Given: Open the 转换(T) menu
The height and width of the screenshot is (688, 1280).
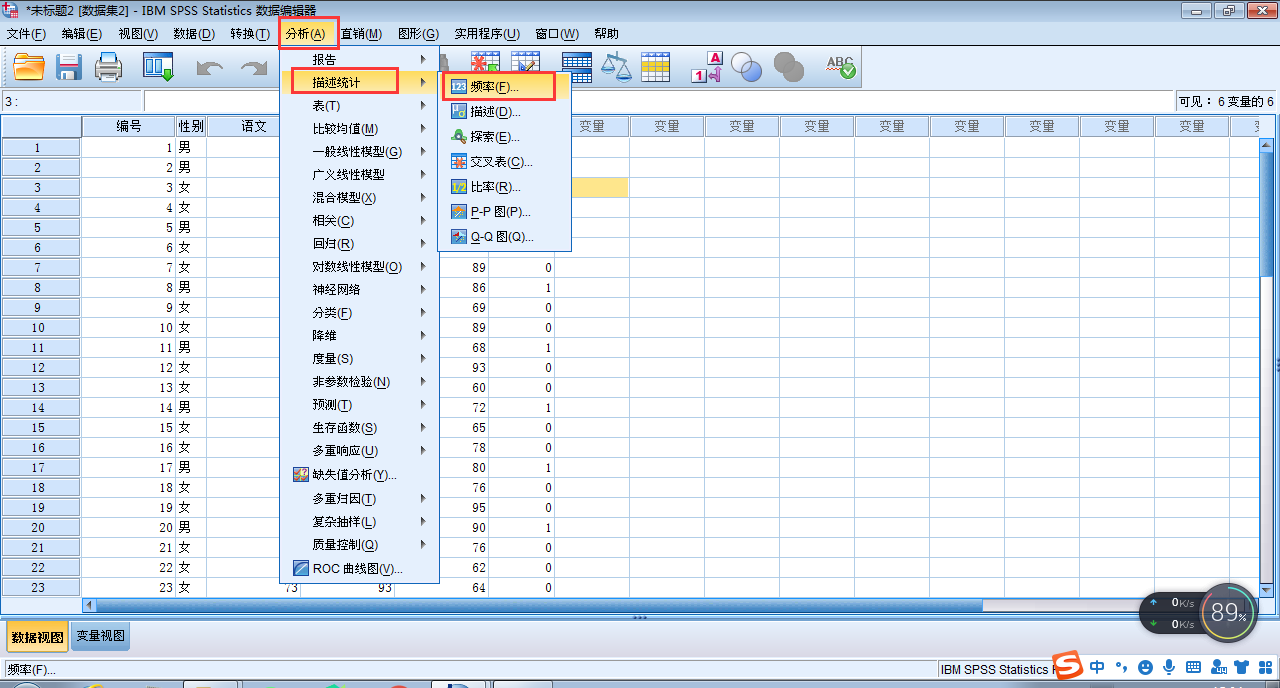Looking at the screenshot, I should tap(249, 33).
